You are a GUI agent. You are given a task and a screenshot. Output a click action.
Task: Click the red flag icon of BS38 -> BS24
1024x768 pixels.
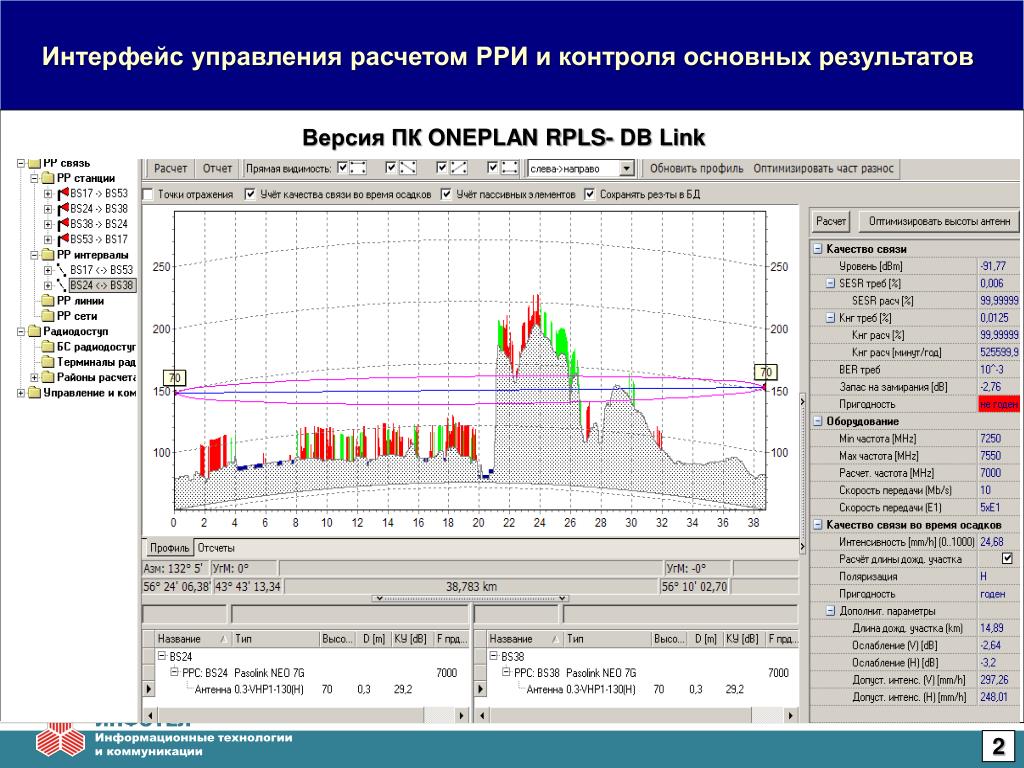63,224
